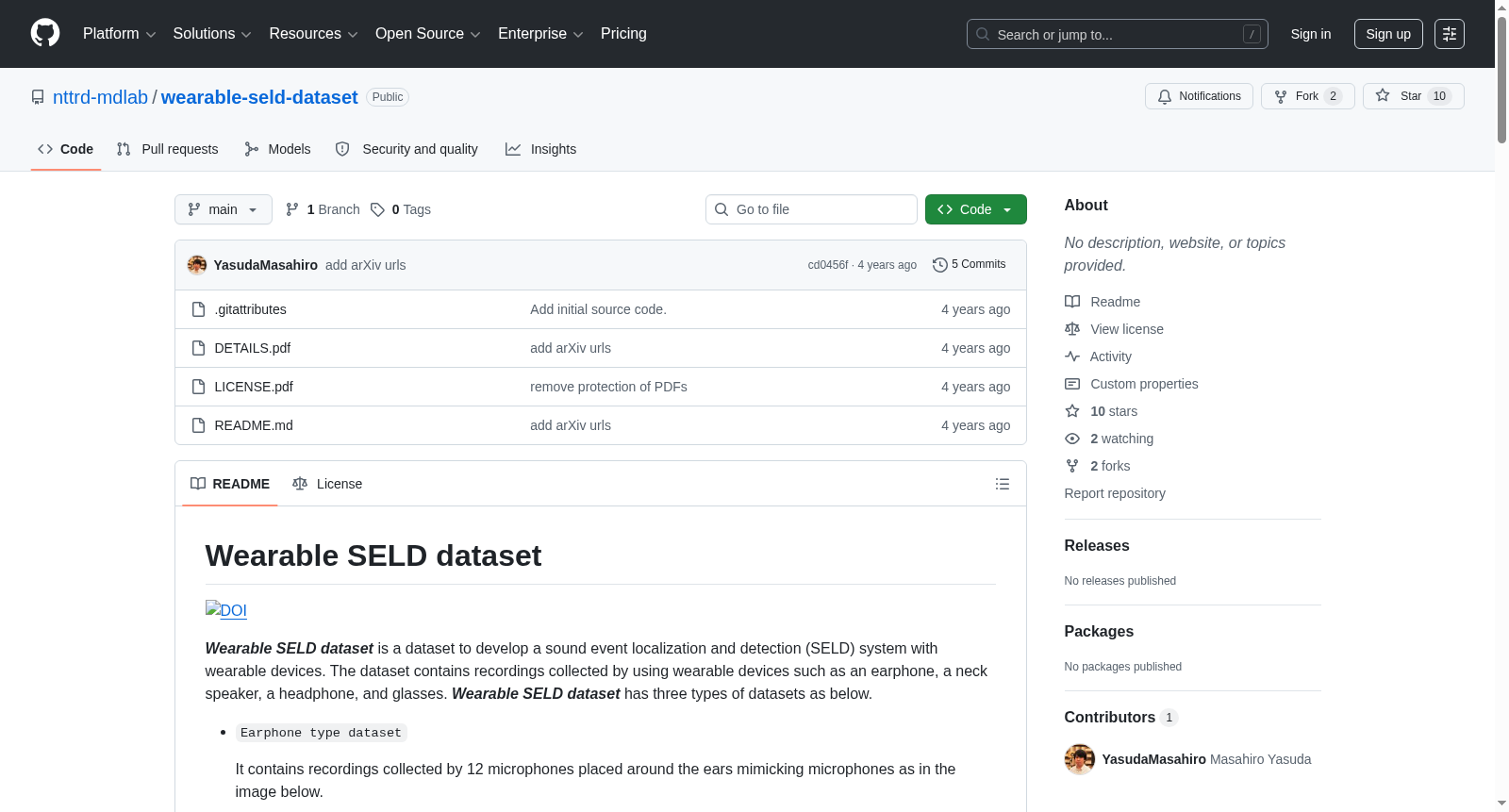Switch to the License tab

click(327, 484)
